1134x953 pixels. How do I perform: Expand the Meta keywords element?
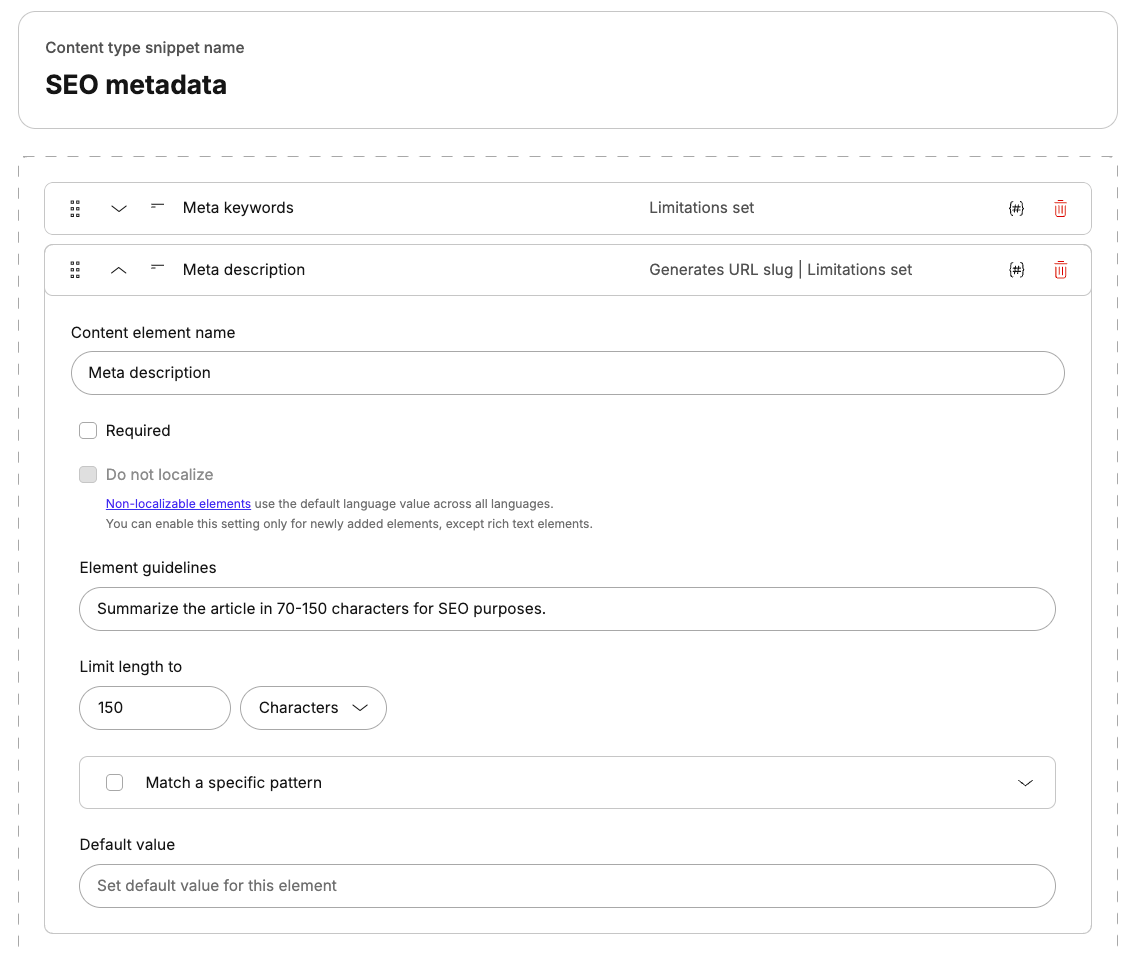pyautogui.click(x=119, y=208)
